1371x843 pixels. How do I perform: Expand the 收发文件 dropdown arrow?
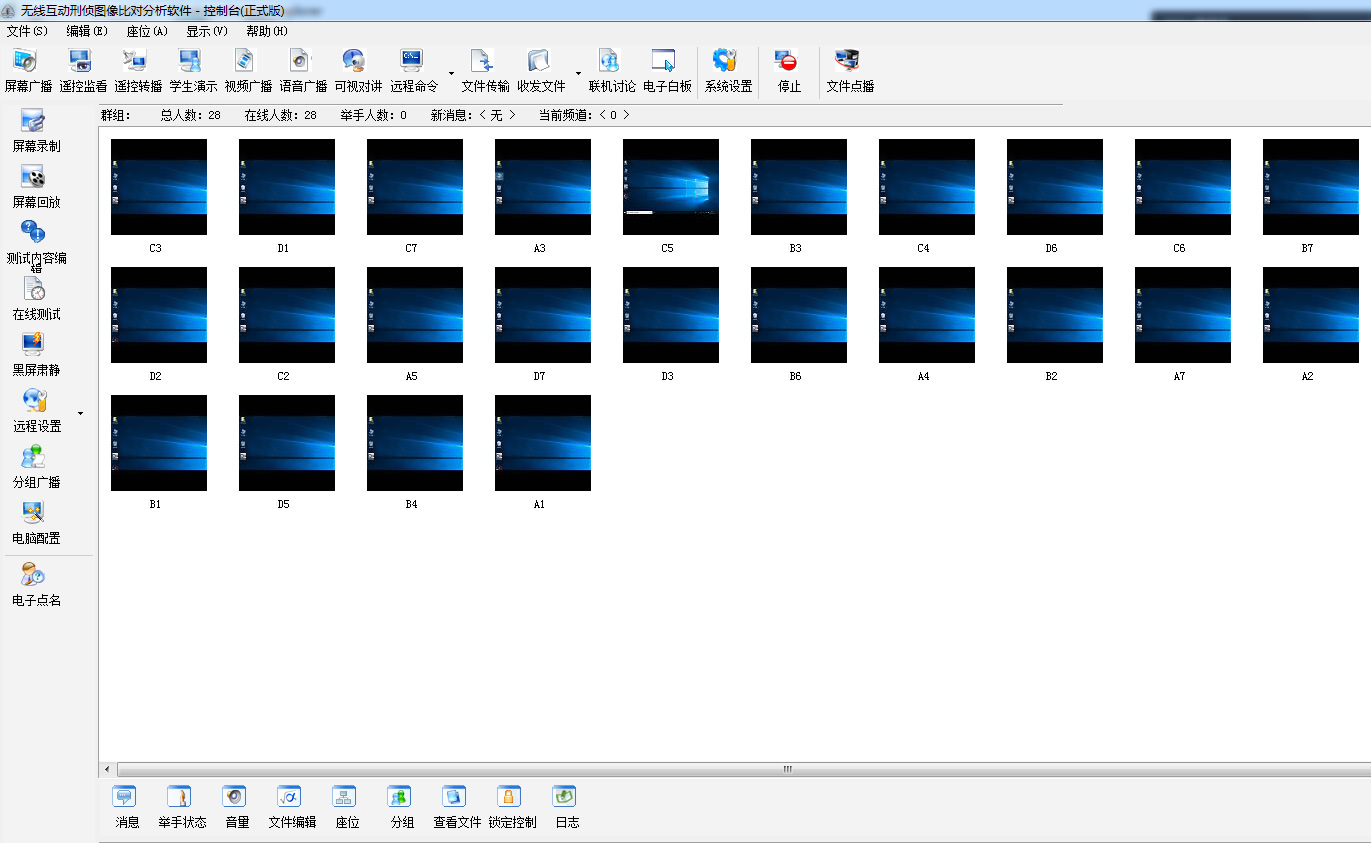[578, 74]
